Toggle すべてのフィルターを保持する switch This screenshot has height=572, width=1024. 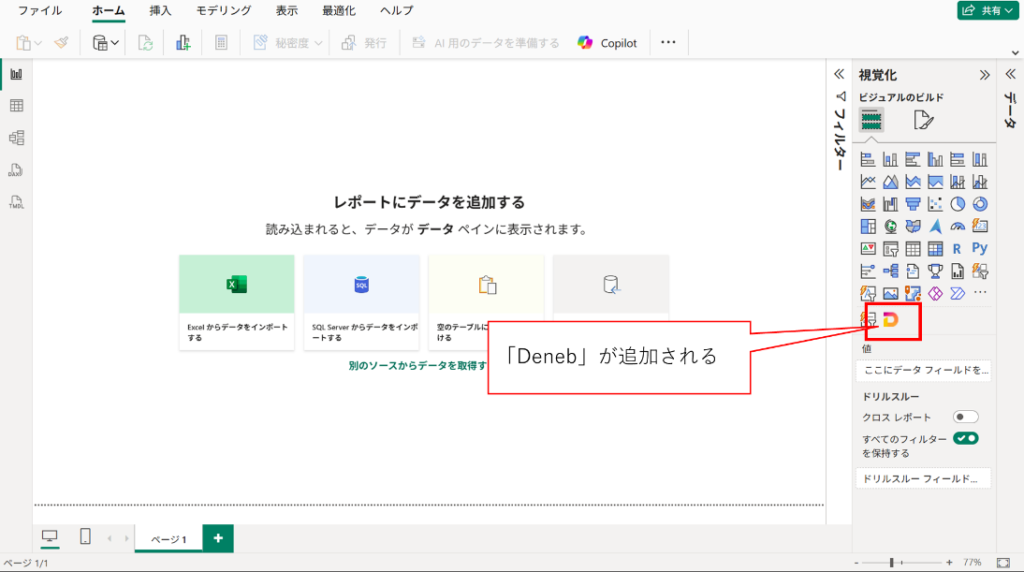click(965, 438)
